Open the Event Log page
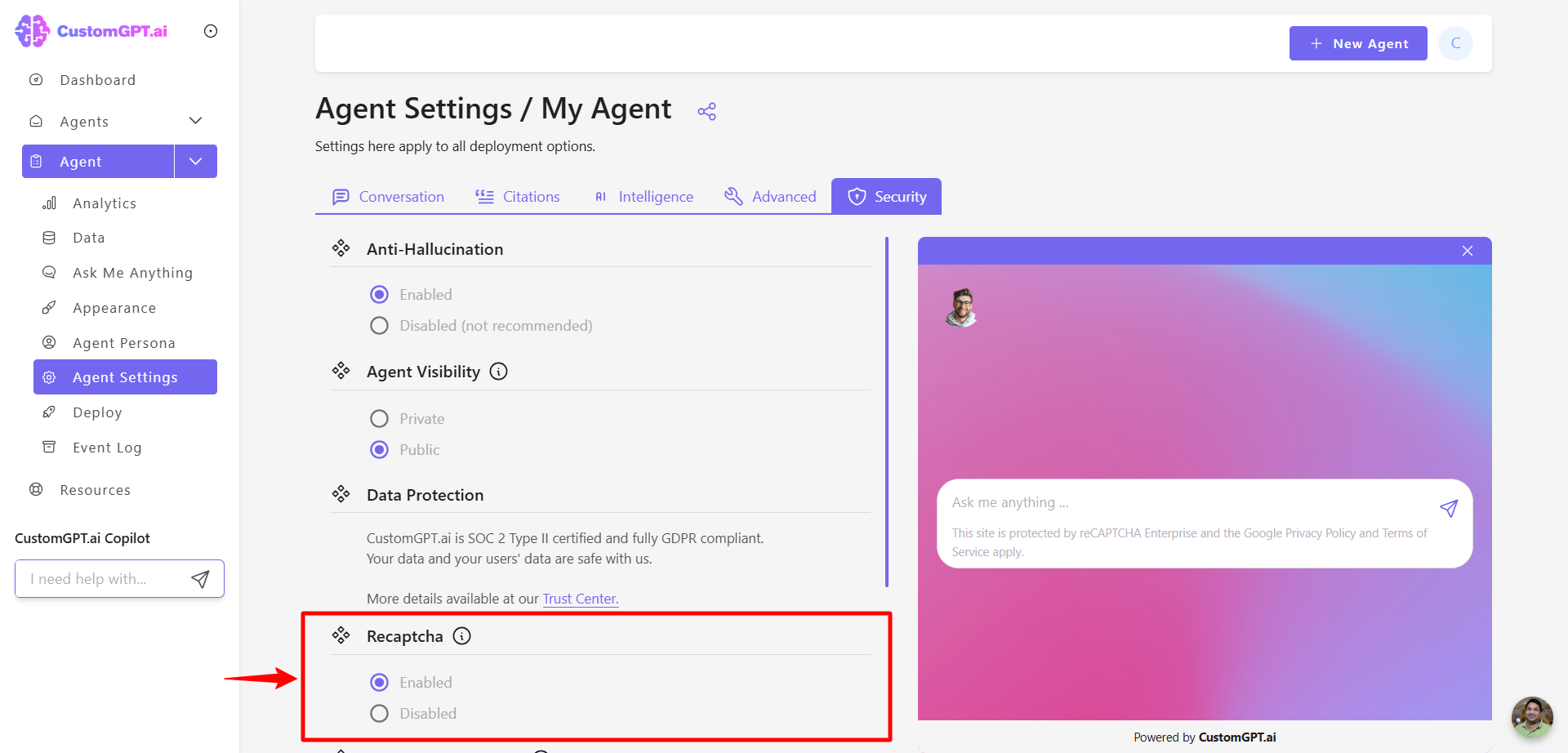Image resolution: width=1568 pixels, height=753 pixels. click(x=107, y=448)
